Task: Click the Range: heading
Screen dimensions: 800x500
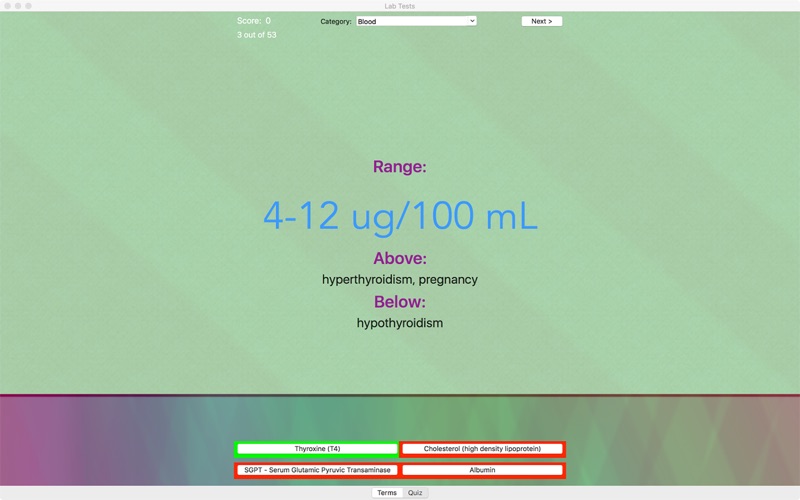Action: (399, 166)
